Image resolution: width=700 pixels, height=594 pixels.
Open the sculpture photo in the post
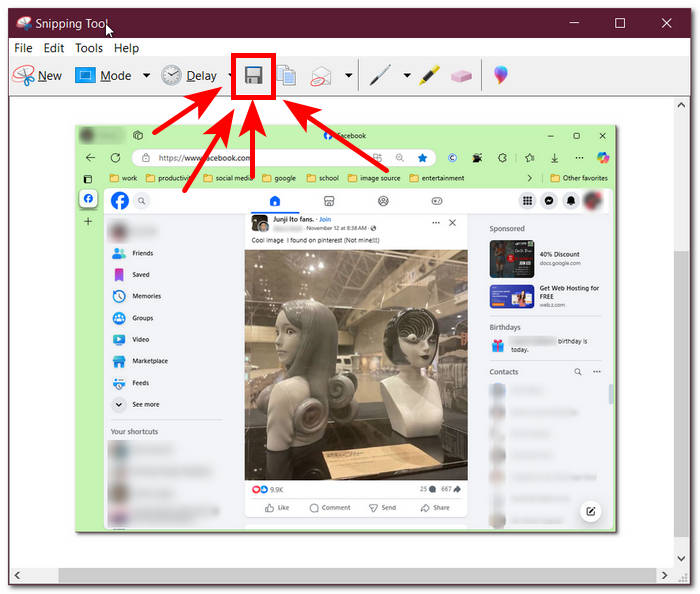(356, 365)
